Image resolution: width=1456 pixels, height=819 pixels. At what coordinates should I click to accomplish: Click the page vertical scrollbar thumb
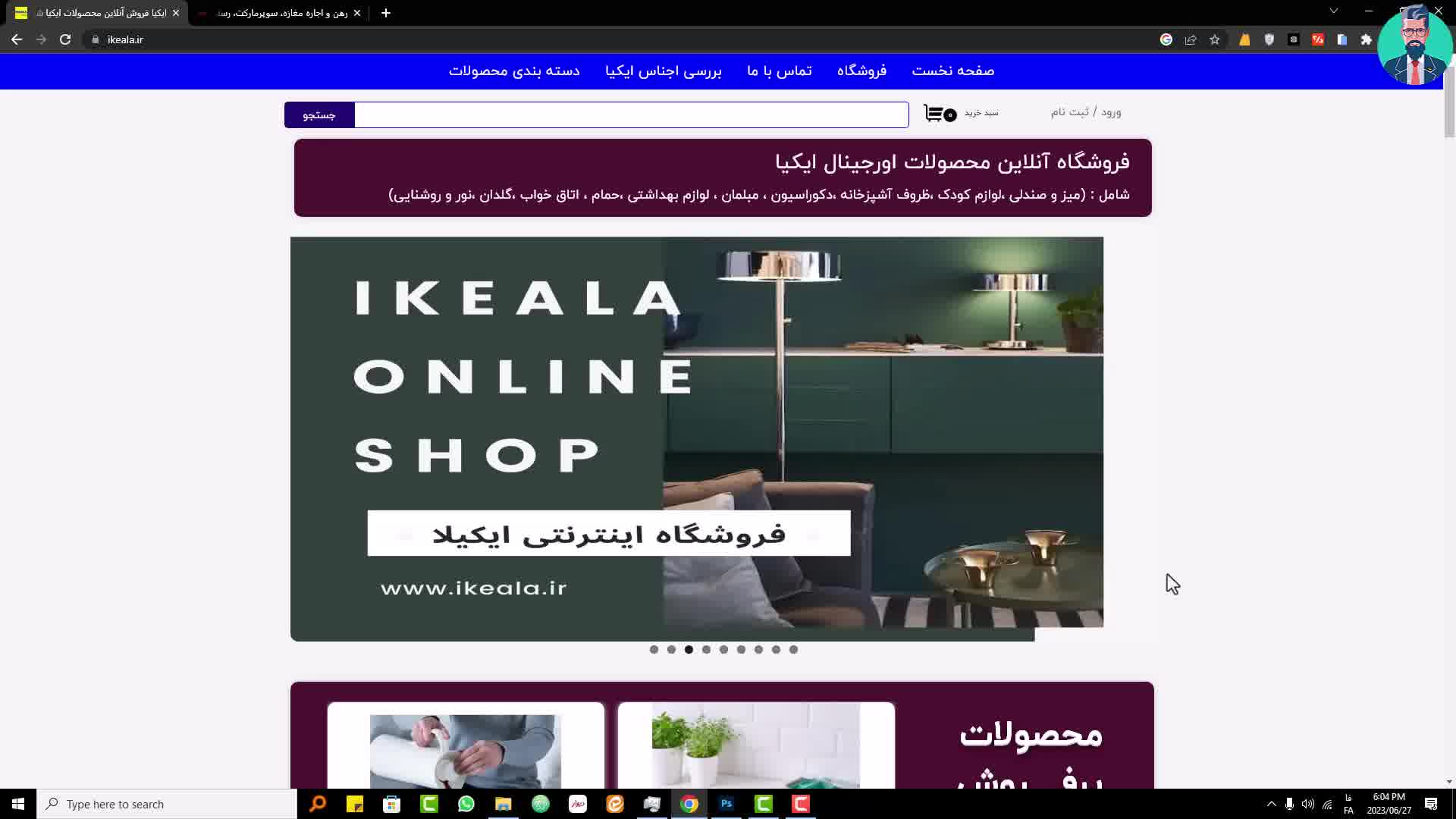tap(1448, 102)
